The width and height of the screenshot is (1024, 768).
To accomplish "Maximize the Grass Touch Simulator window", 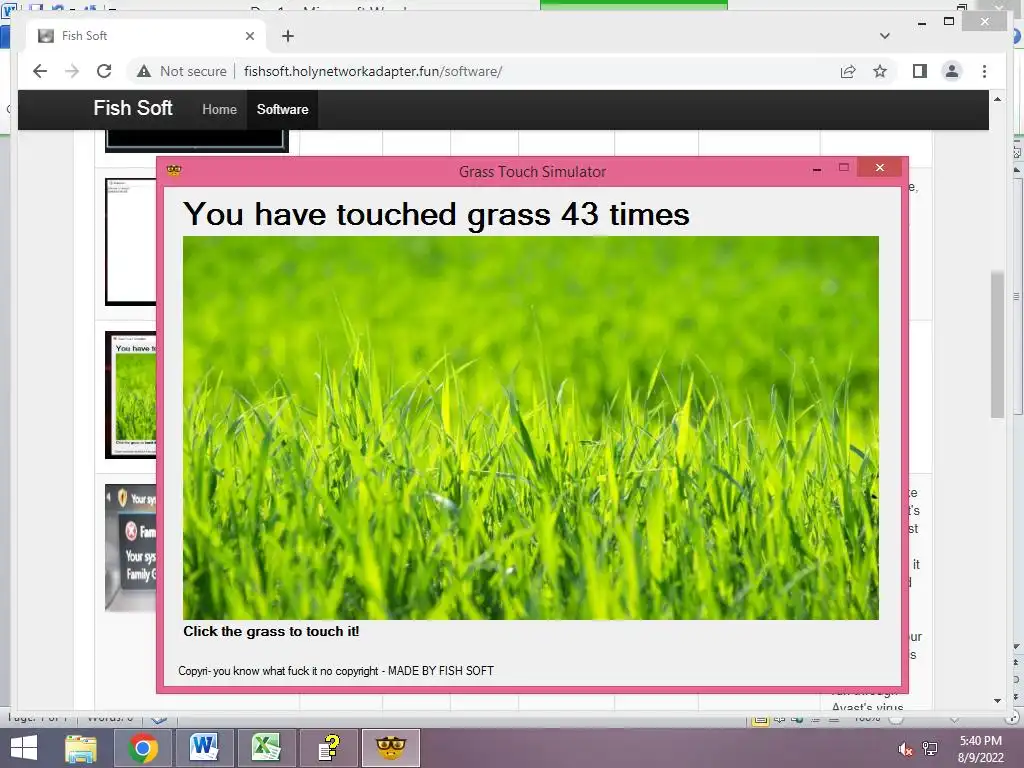I will point(843,168).
